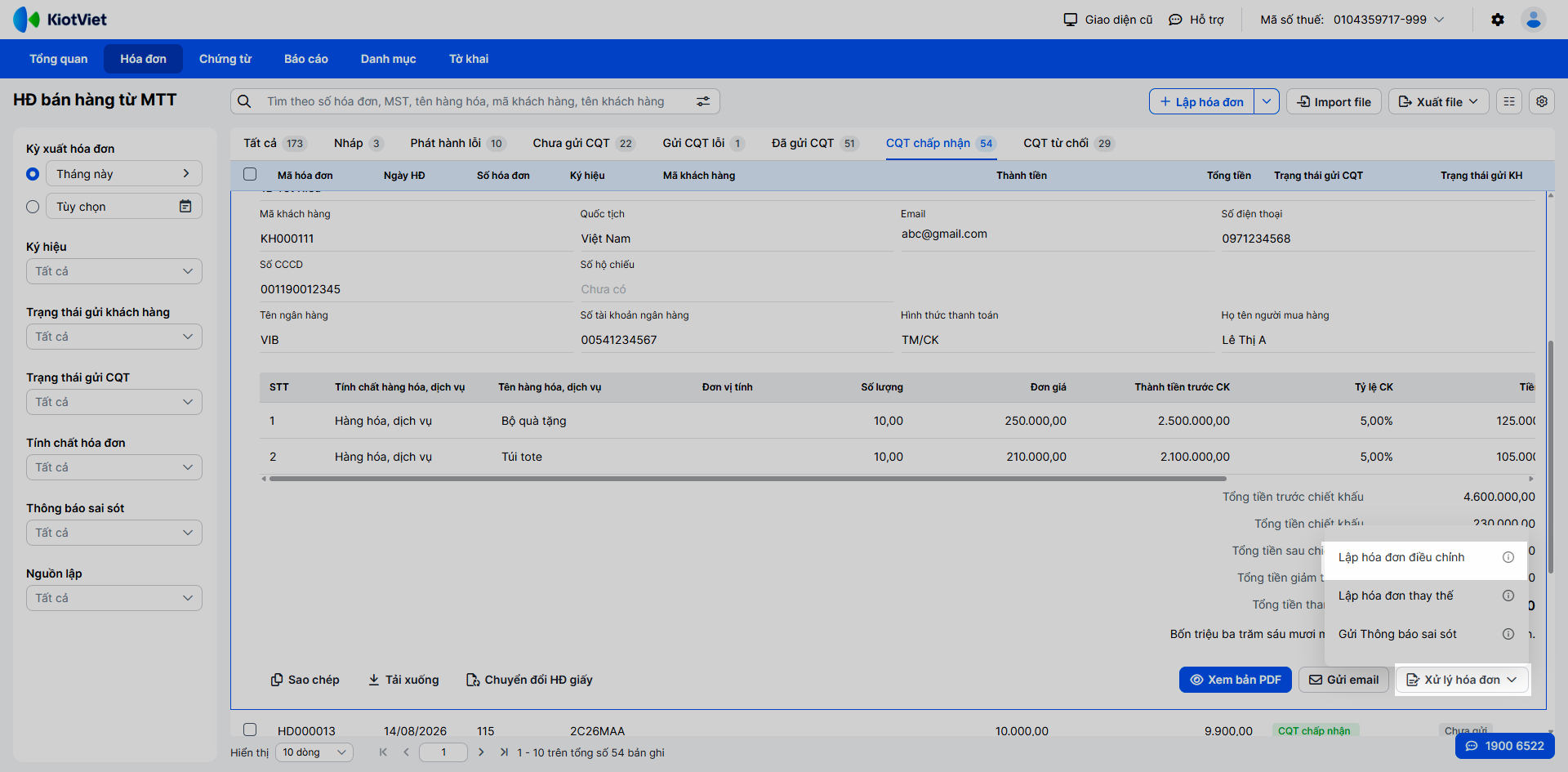Switch to Nháp tab

(x=359, y=143)
